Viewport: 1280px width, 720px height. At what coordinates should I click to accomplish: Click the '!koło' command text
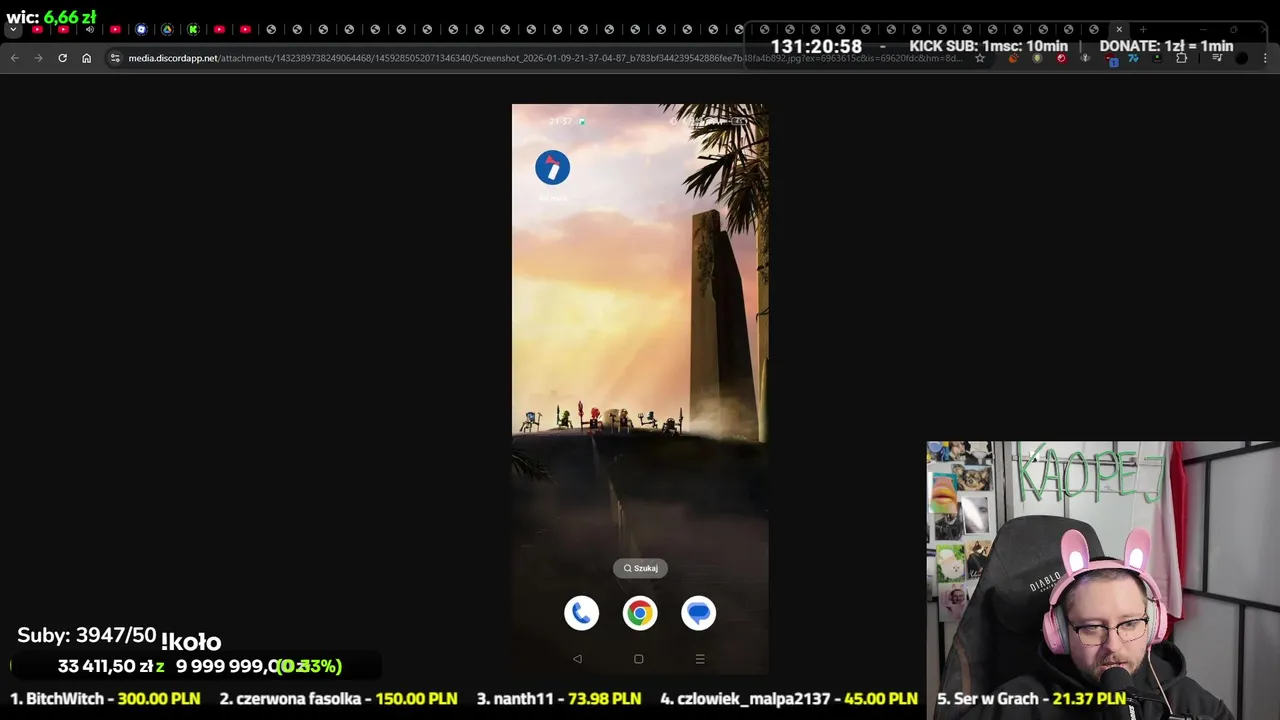[x=191, y=642]
